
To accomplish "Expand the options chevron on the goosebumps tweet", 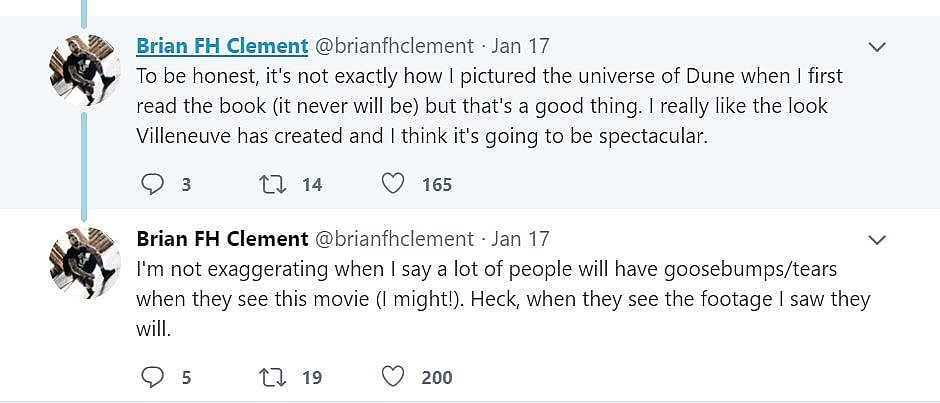I will [877, 240].
